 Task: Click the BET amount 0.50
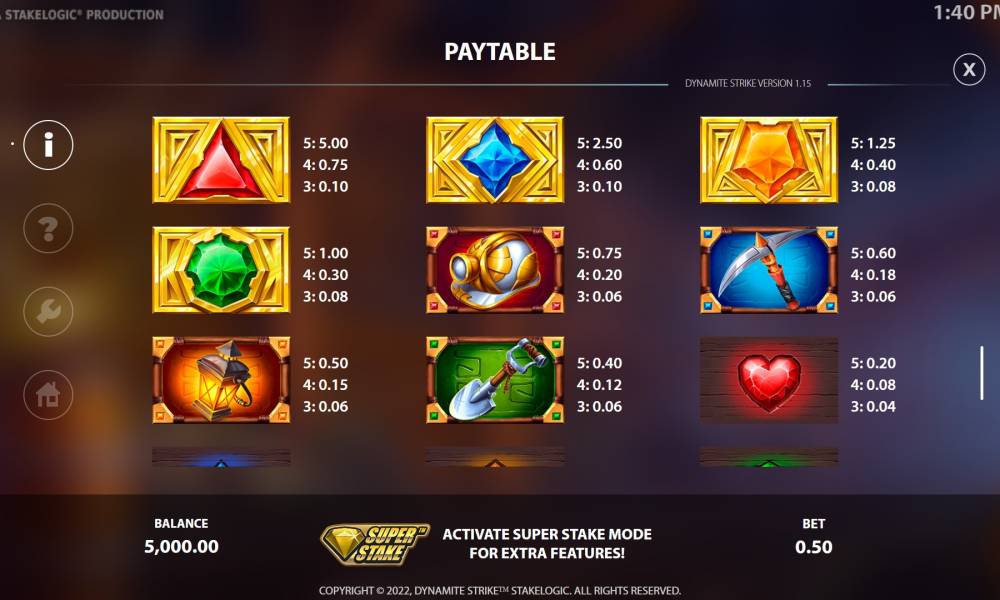814,547
